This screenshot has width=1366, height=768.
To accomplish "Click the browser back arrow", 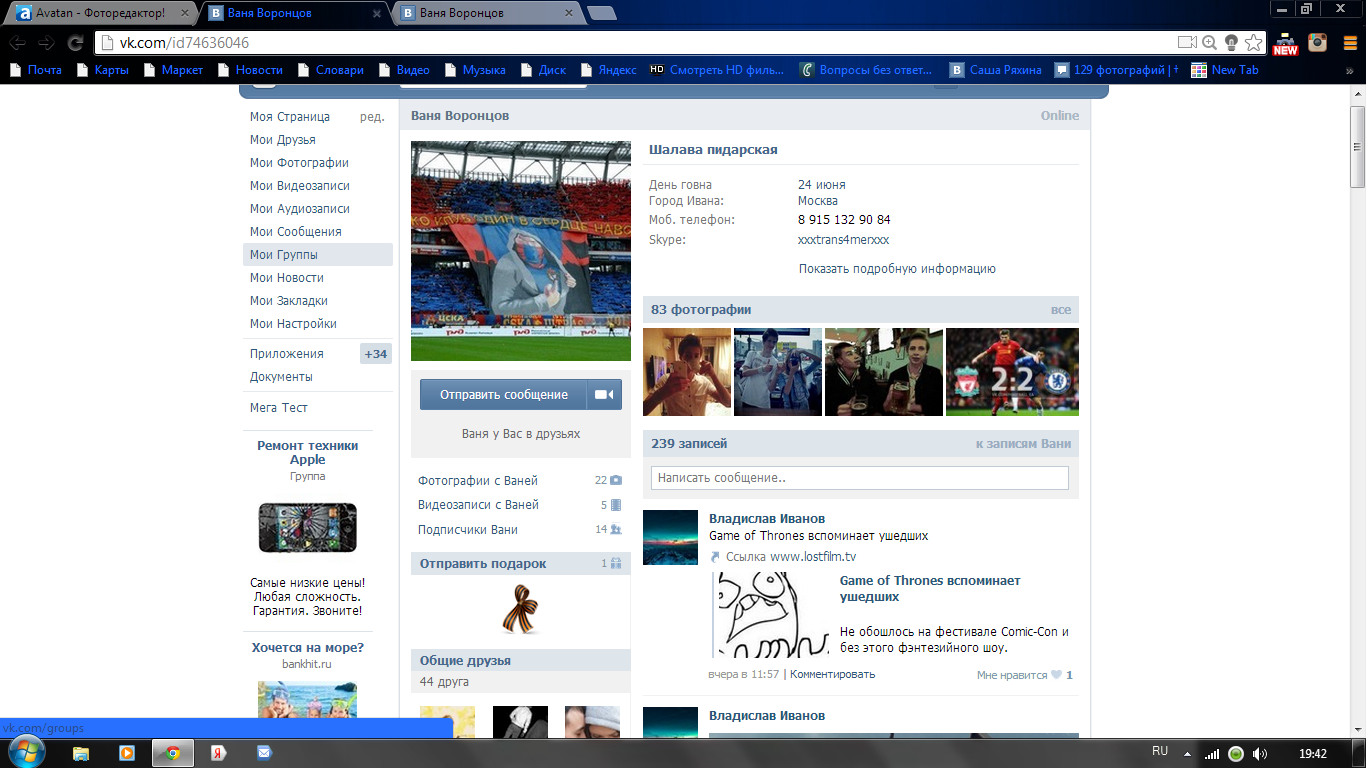I will point(18,43).
